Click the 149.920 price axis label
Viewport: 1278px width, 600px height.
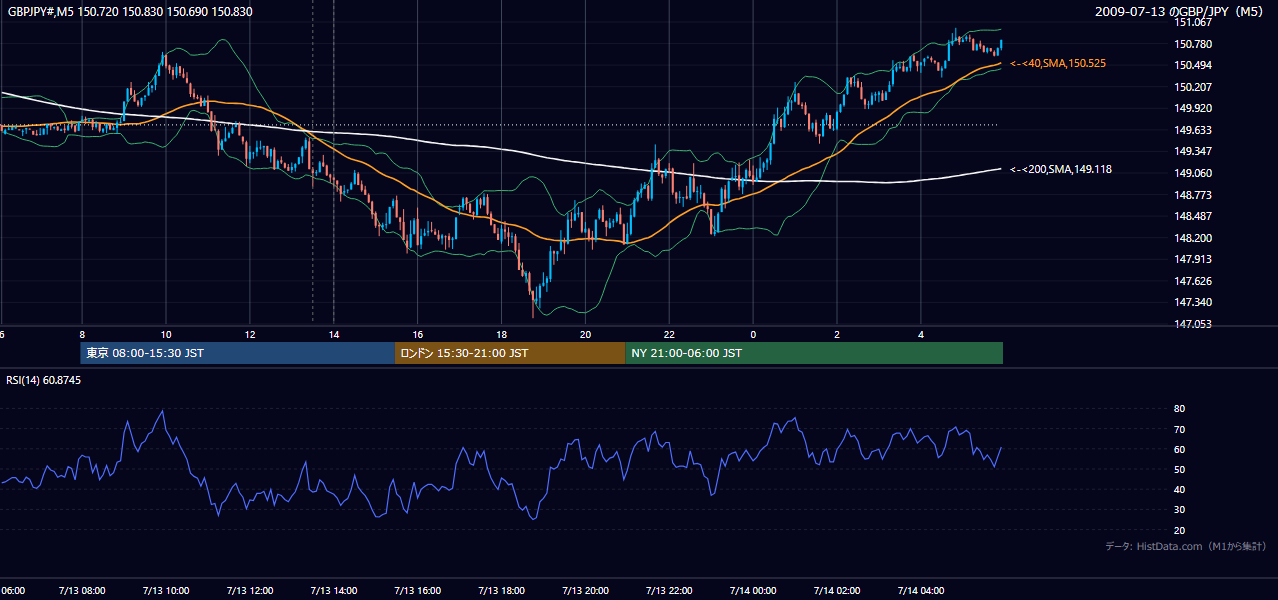pyautogui.click(x=1193, y=109)
